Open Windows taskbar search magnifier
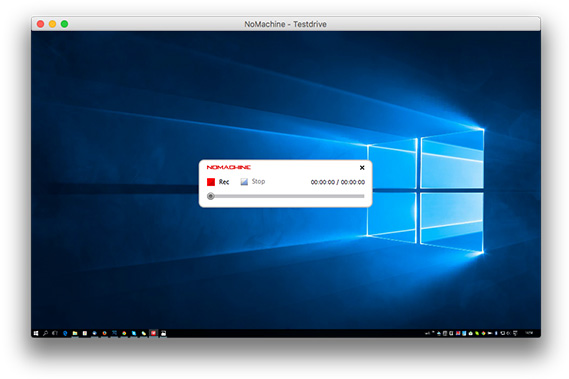 45,333
